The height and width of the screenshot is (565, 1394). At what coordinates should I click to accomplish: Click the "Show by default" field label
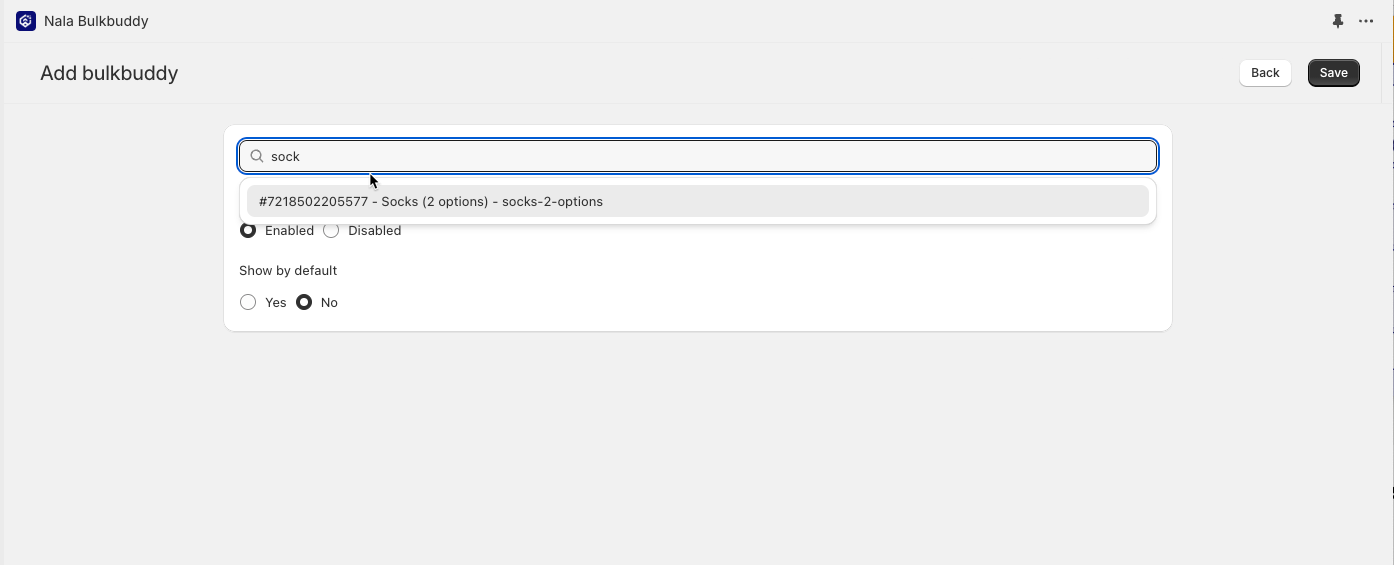click(288, 270)
